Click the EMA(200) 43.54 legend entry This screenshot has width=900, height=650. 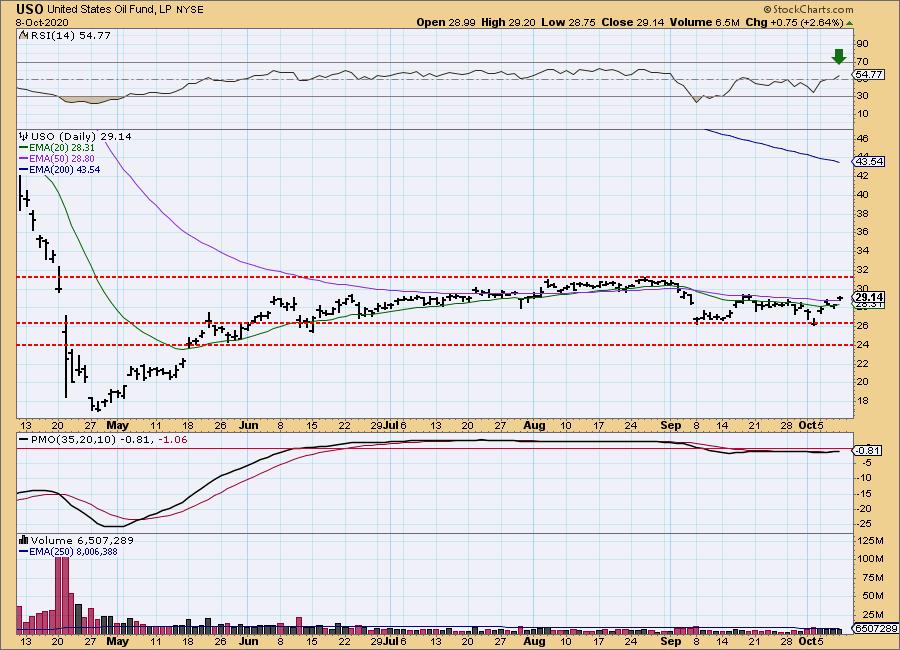click(64, 169)
